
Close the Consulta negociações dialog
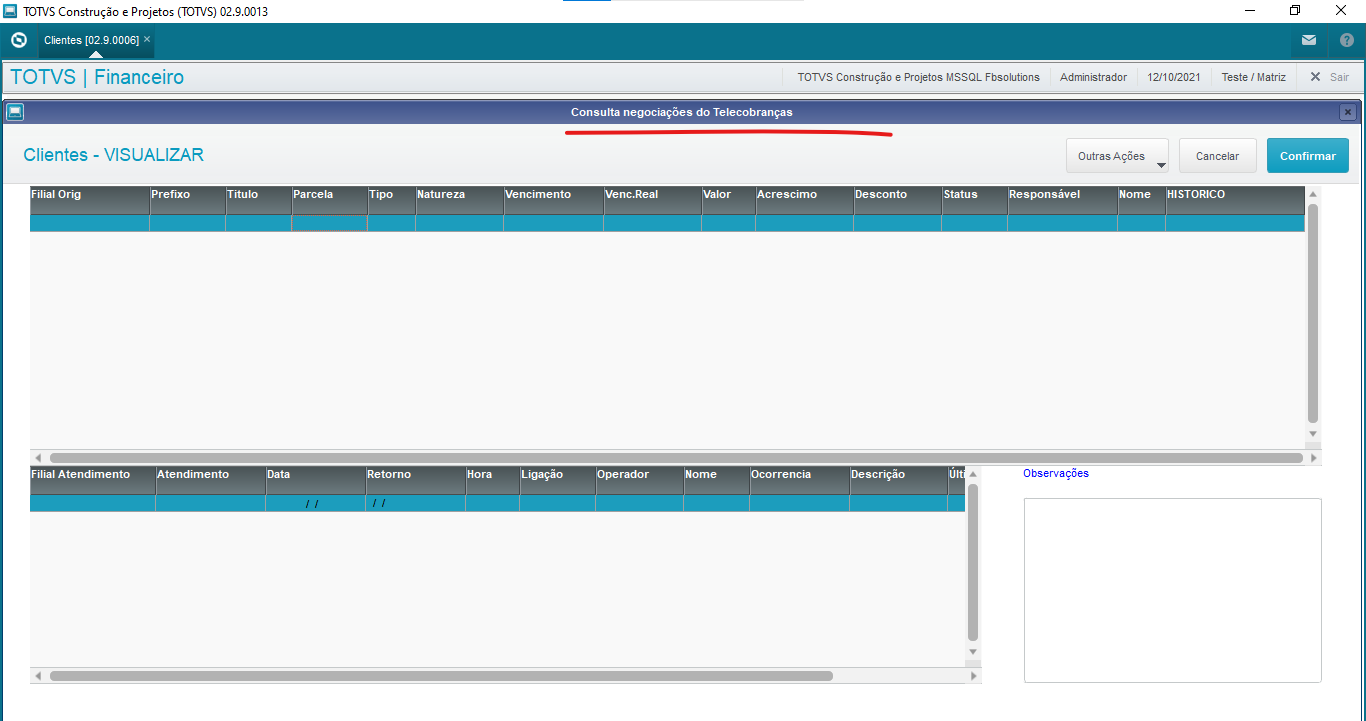click(x=1348, y=112)
